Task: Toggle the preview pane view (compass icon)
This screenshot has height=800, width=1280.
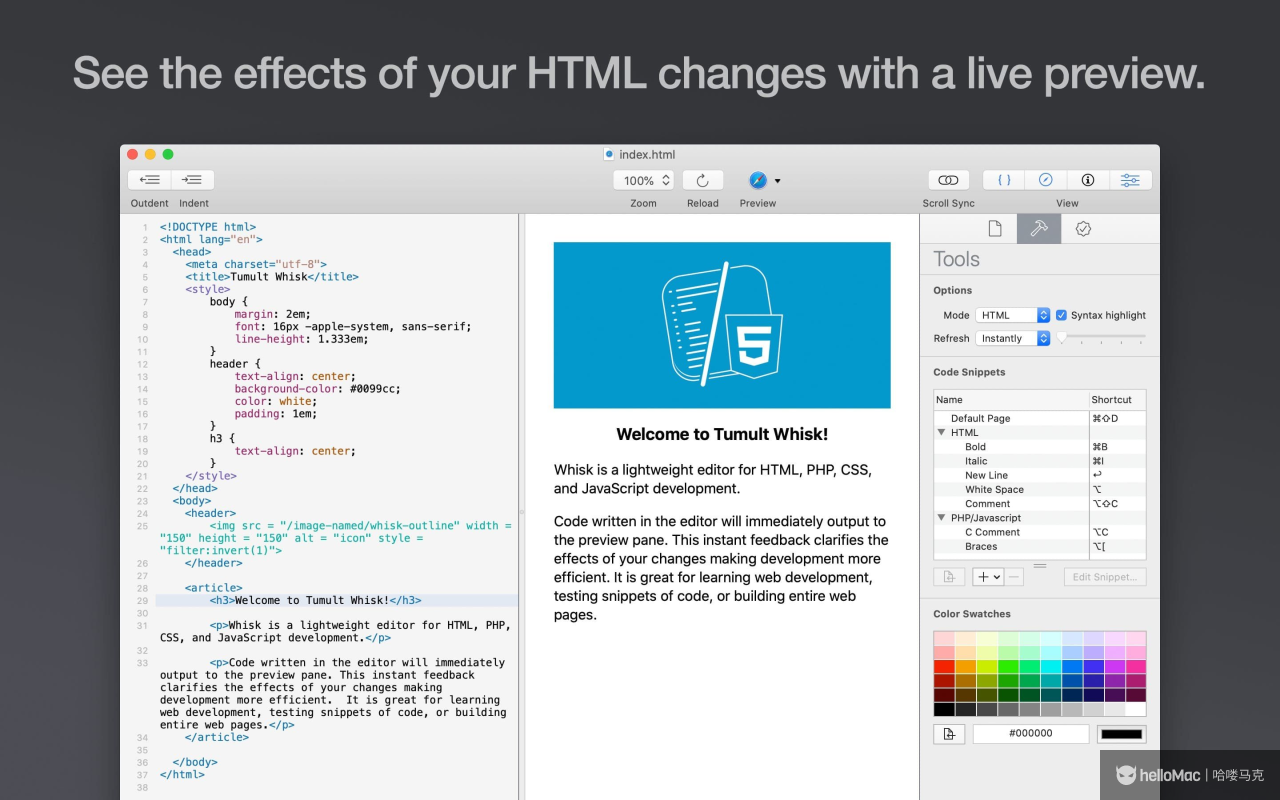Action: click(x=1046, y=180)
